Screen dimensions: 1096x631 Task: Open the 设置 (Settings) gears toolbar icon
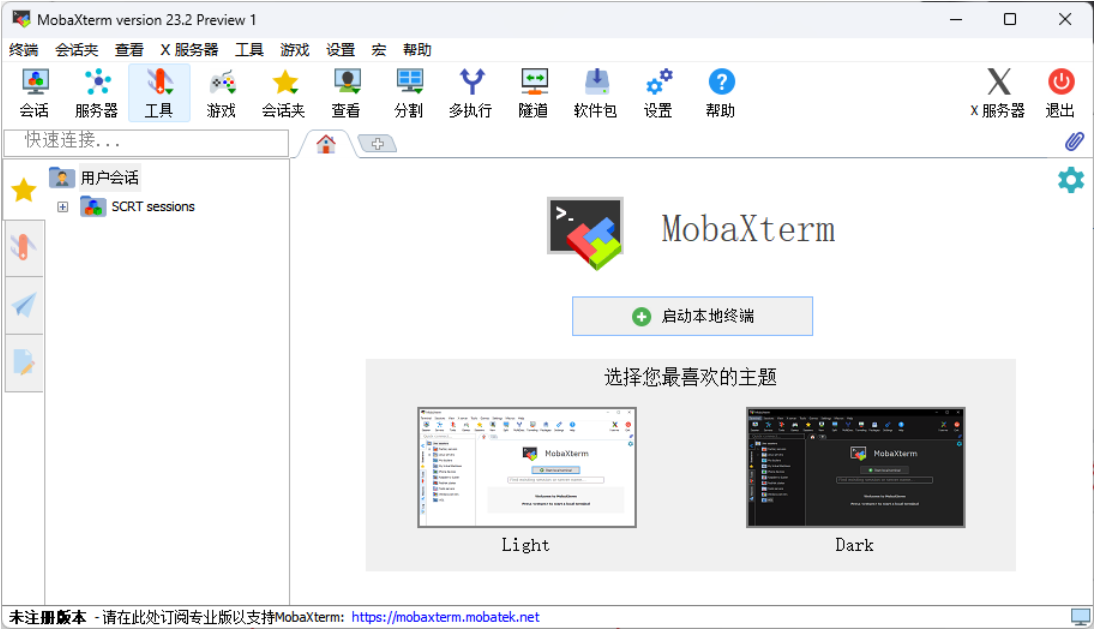coord(658,92)
